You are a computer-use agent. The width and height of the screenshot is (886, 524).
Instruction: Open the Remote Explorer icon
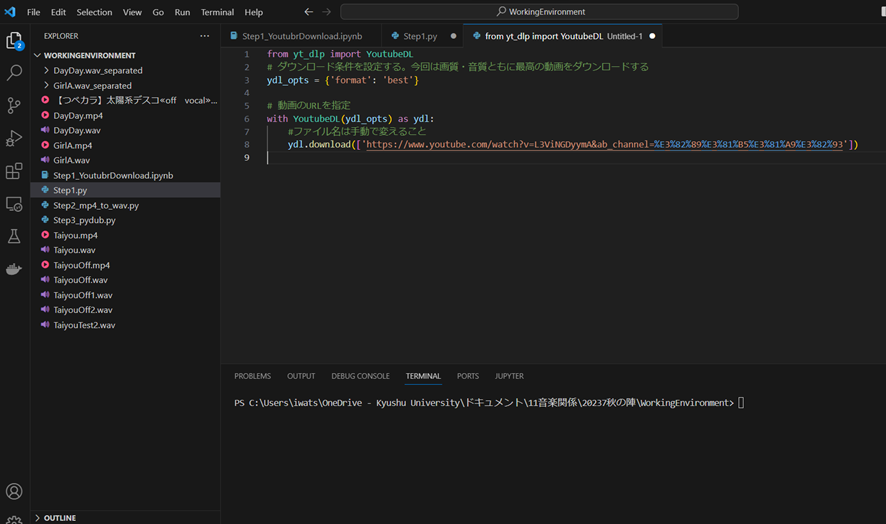(x=14, y=204)
